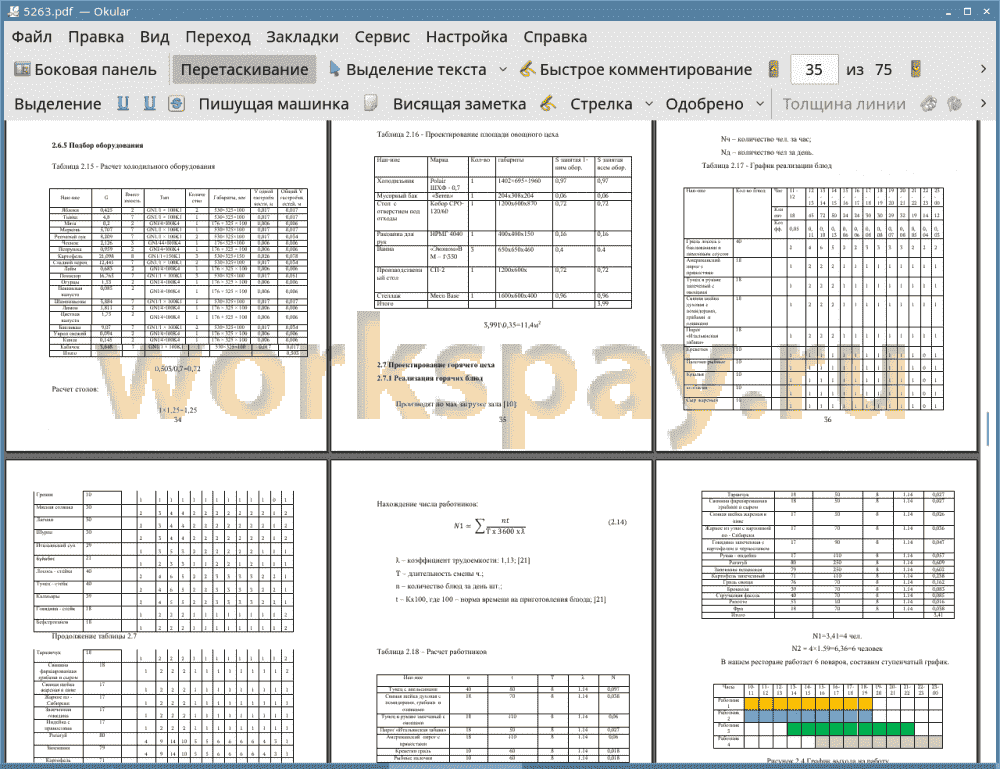Expand the annotation toolbar overflow chevron
Image resolution: width=1000 pixels, height=769 pixels.
(x=983, y=103)
